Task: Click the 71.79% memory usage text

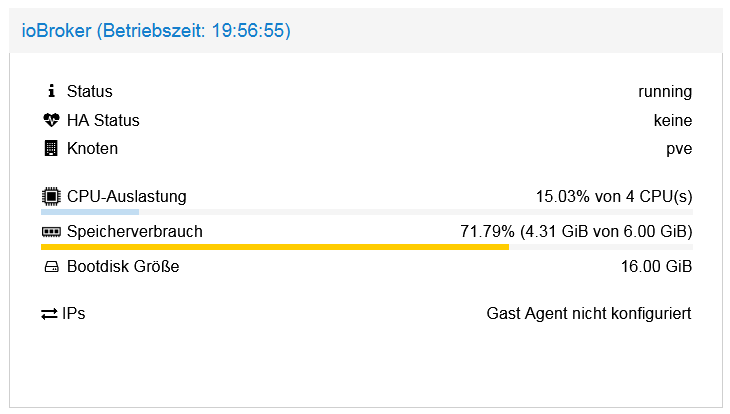Action: coord(576,232)
